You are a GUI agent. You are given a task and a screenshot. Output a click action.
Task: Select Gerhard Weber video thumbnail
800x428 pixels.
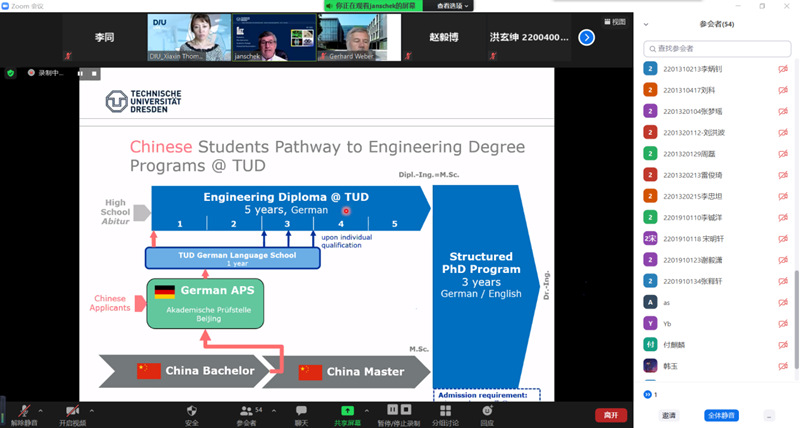tap(359, 37)
